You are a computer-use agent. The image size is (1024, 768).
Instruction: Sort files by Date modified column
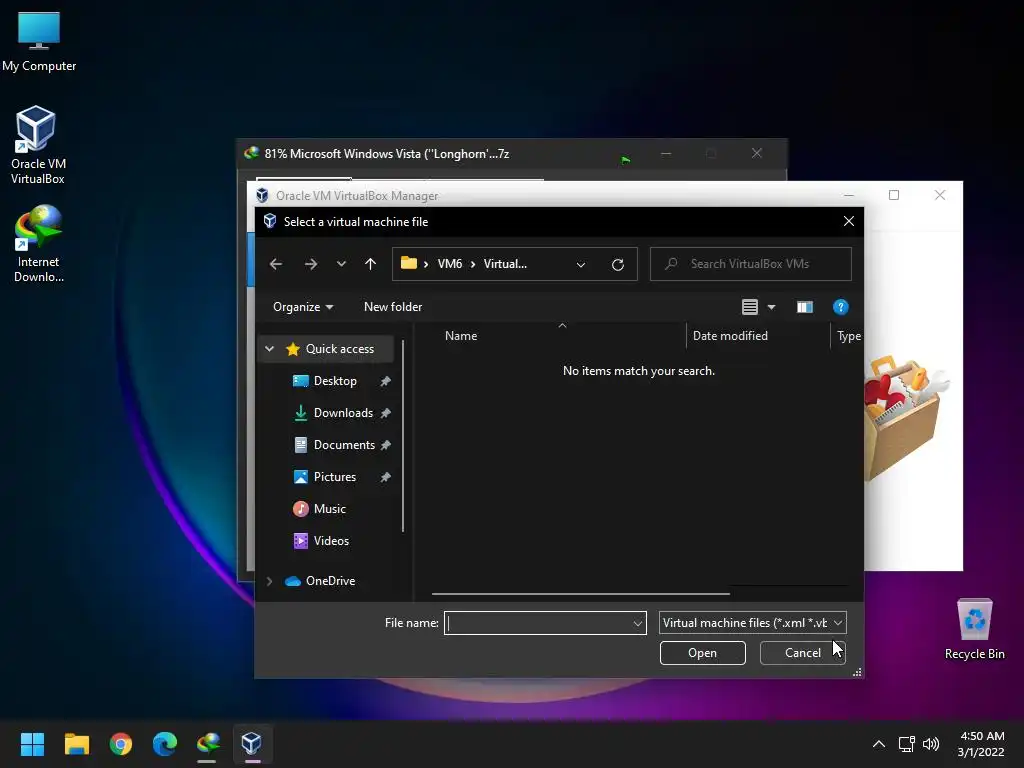[x=730, y=336]
